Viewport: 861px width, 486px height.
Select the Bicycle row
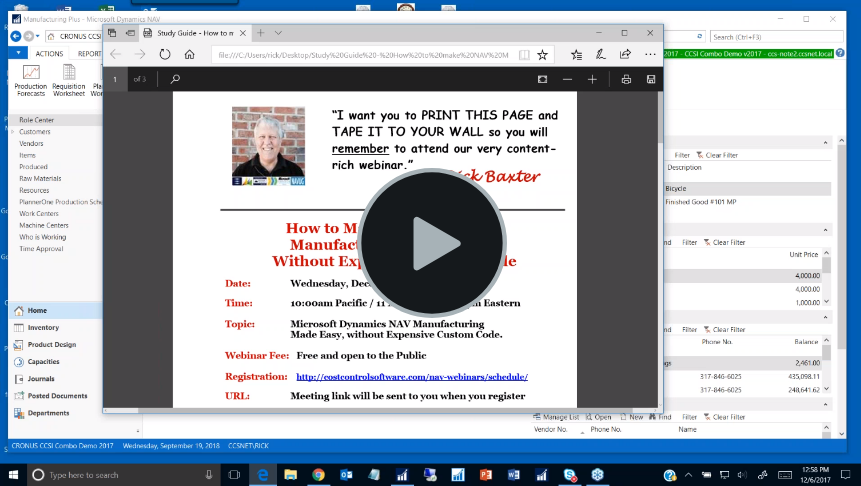point(747,188)
